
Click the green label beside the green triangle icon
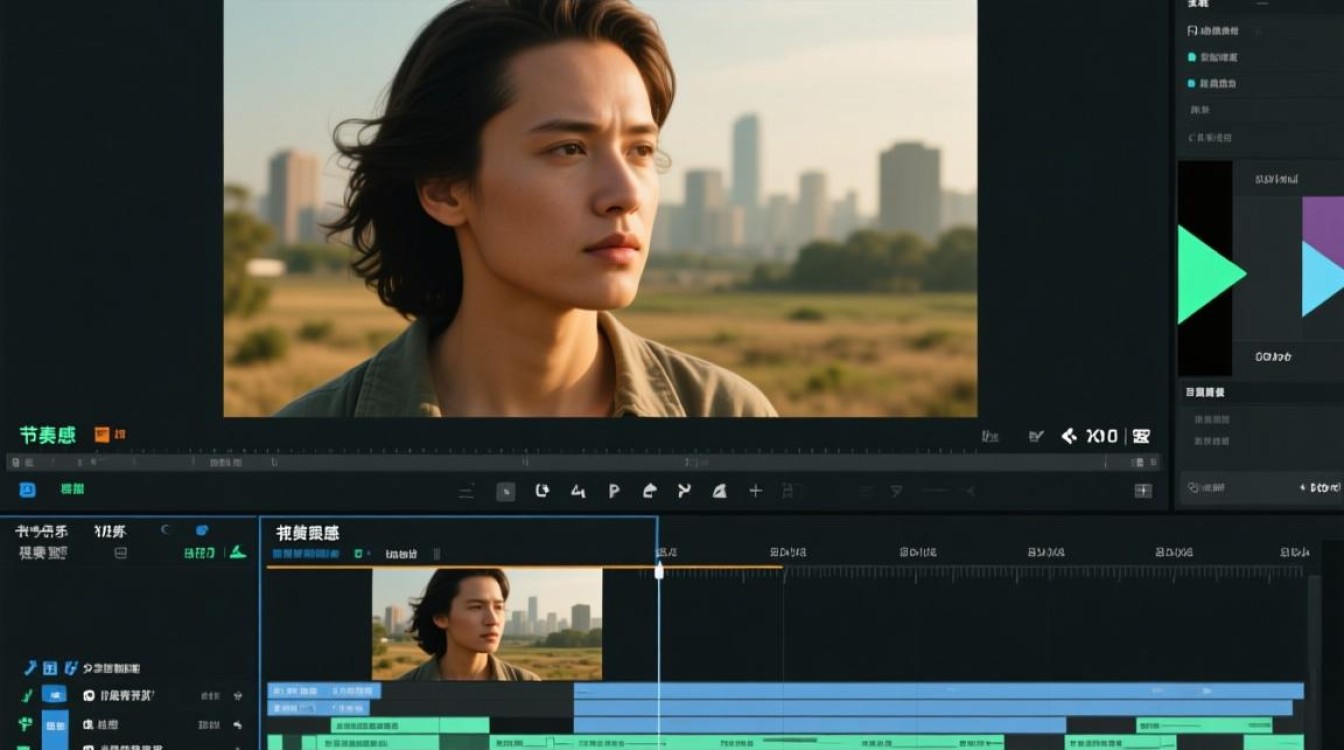(x=200, y=553)
